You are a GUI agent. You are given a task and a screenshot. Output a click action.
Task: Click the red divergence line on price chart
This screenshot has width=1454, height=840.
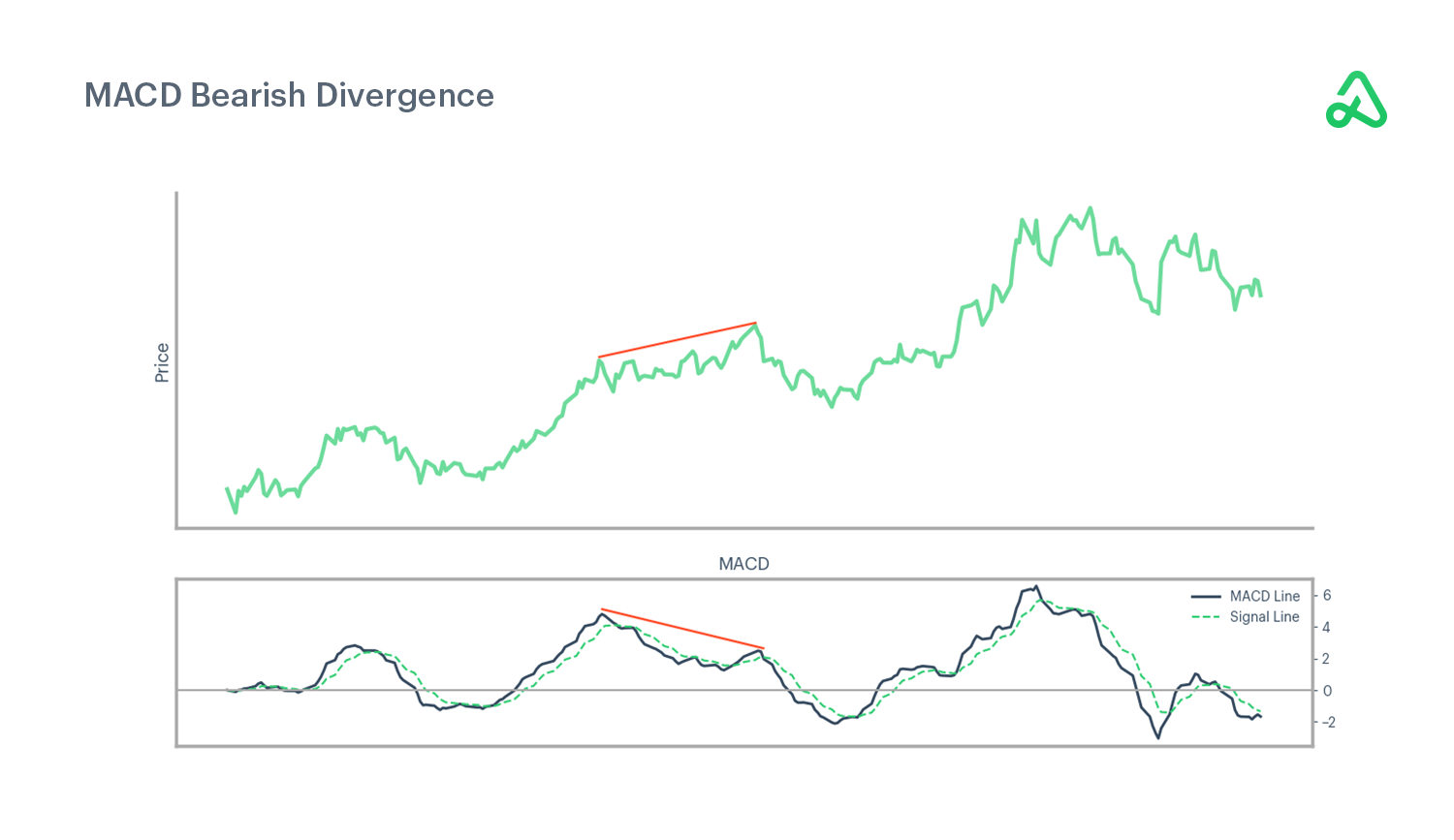(x=679, y=340)
